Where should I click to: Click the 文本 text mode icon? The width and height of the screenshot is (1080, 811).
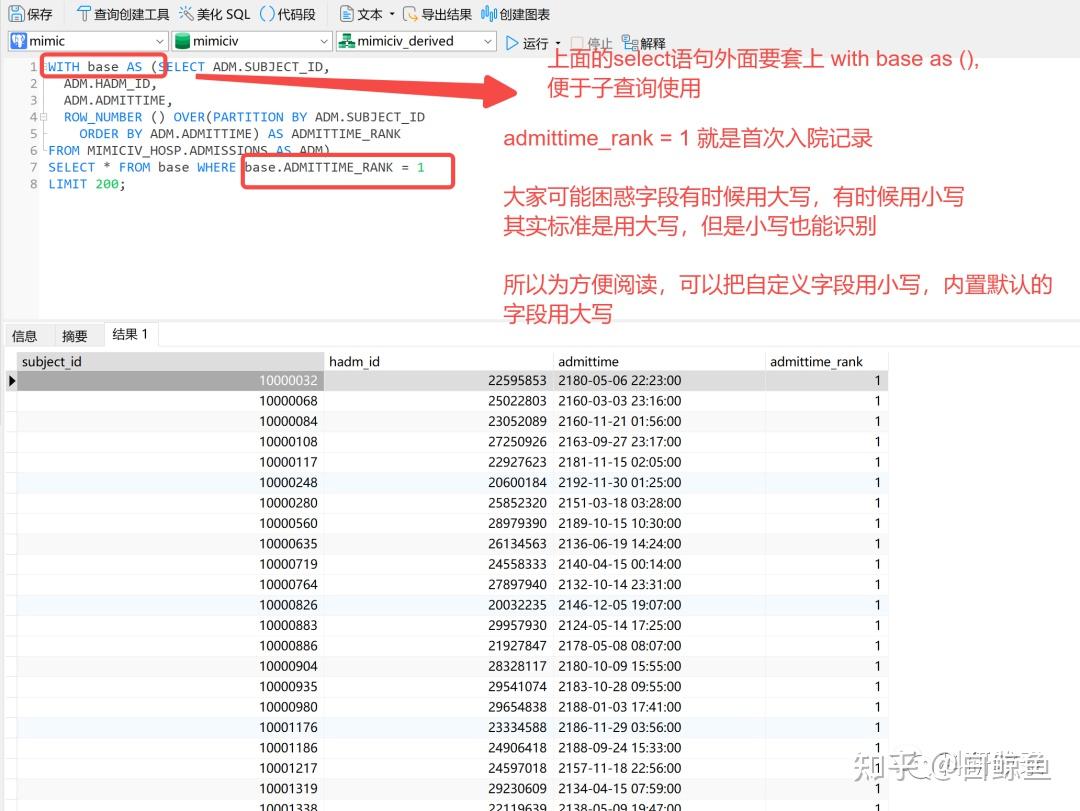362,13
